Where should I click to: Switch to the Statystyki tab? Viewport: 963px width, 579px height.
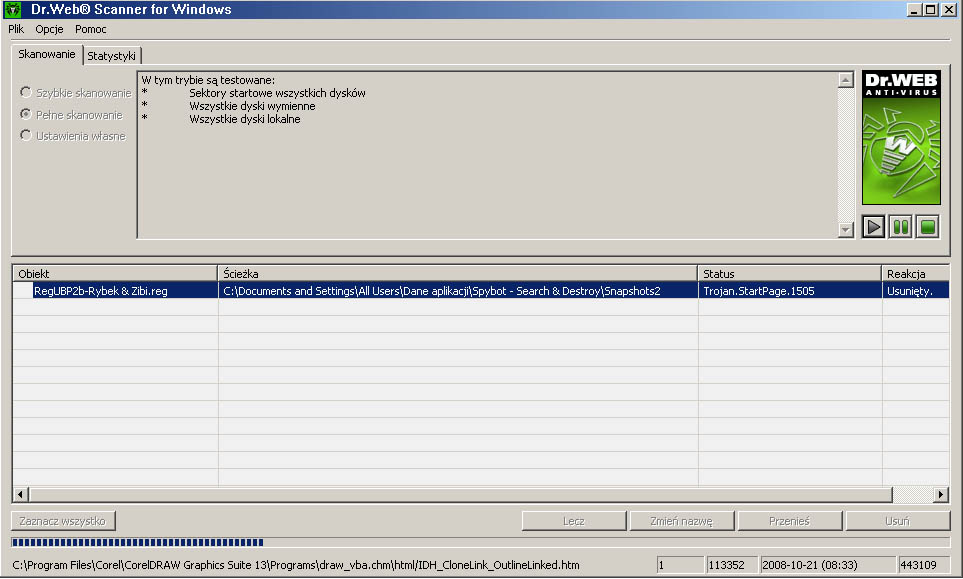[111, 56]
